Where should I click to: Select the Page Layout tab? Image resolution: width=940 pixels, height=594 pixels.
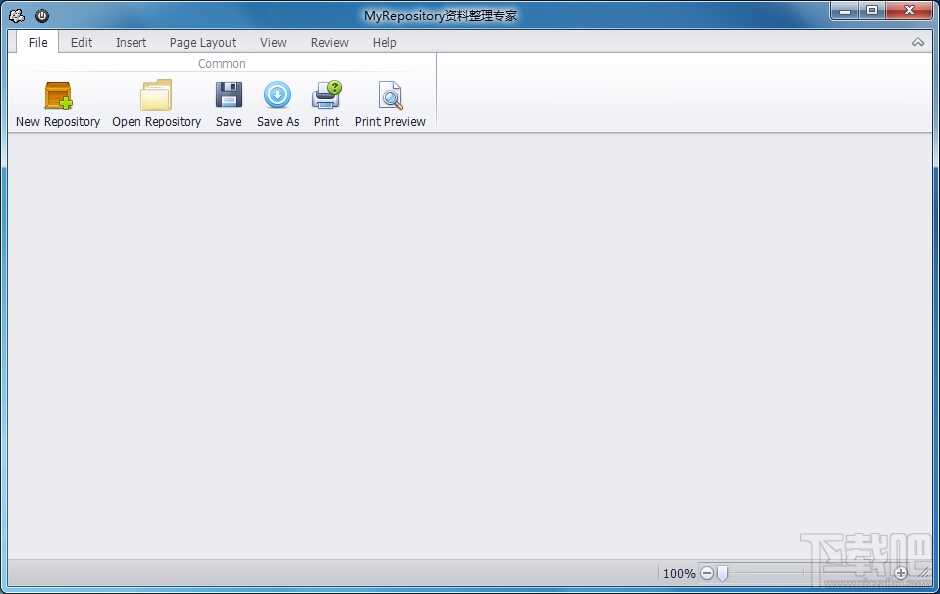tap(203, 43)
